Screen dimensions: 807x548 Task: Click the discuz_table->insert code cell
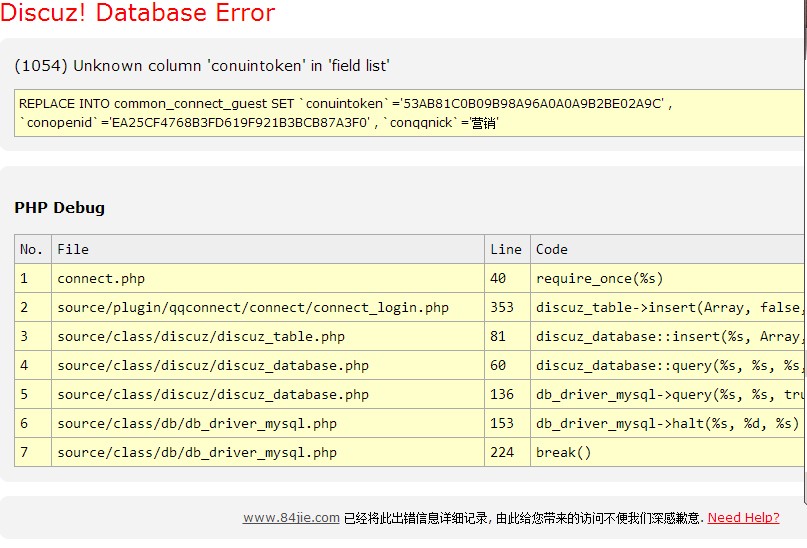point(668,308)
